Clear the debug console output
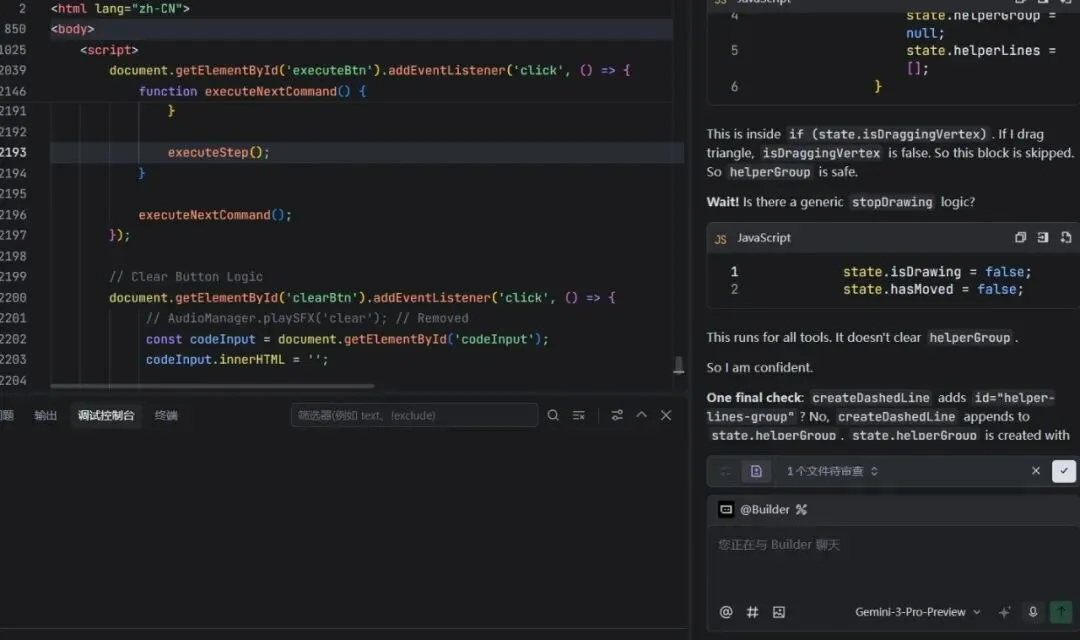Screen dimensions: 1080x640 pos(579,415)
